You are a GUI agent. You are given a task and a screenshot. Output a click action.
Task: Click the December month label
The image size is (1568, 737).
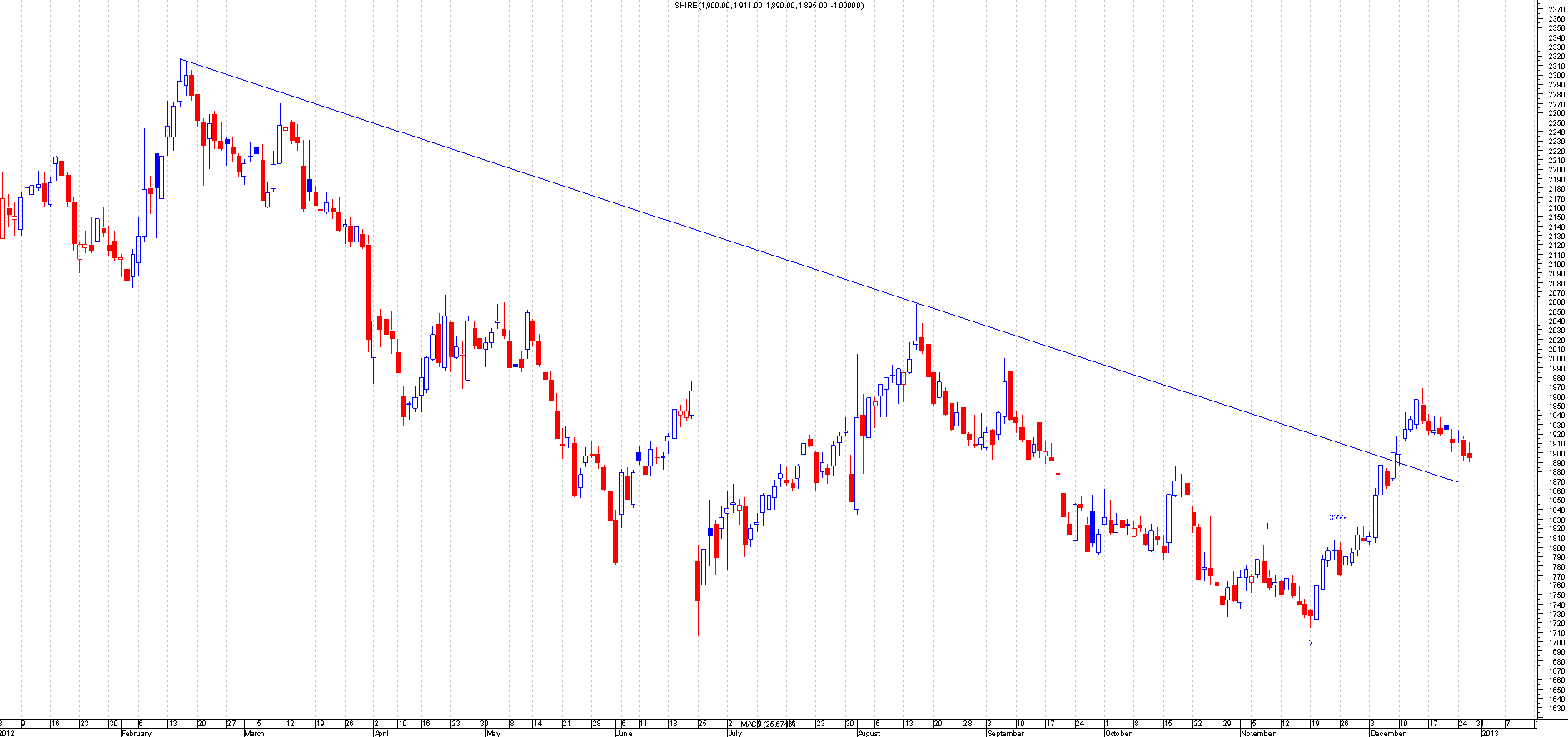click(1387, 733)
